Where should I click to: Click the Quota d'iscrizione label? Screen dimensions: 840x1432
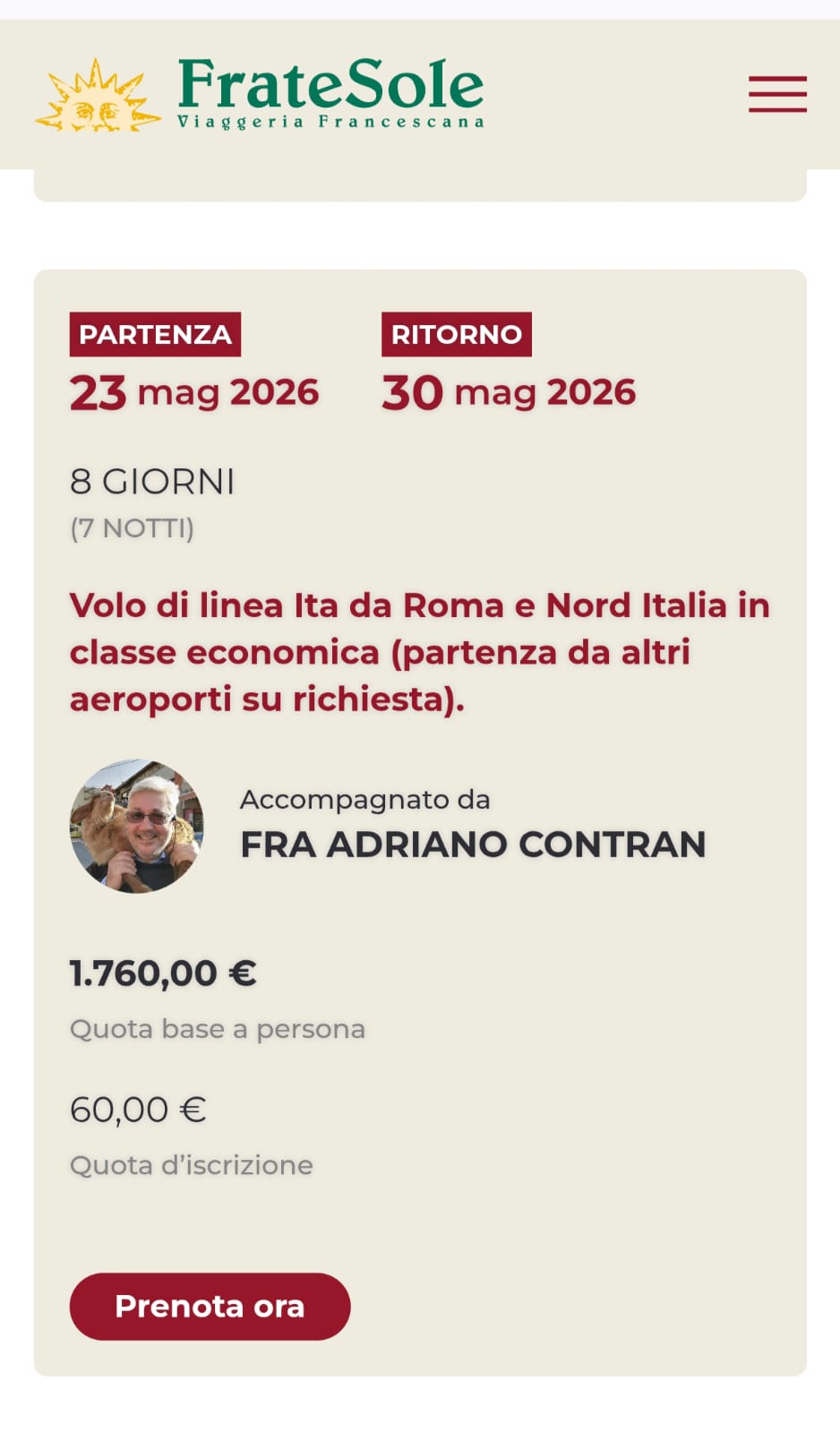point(192,1165)
